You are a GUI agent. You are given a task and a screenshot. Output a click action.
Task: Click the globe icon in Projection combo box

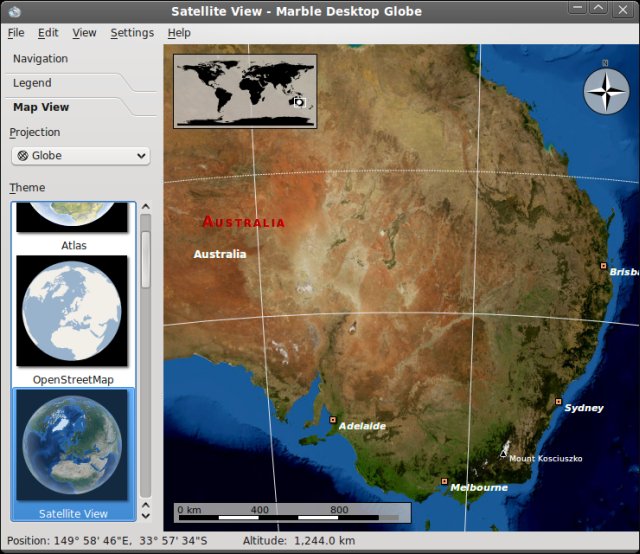coord(23,156)
